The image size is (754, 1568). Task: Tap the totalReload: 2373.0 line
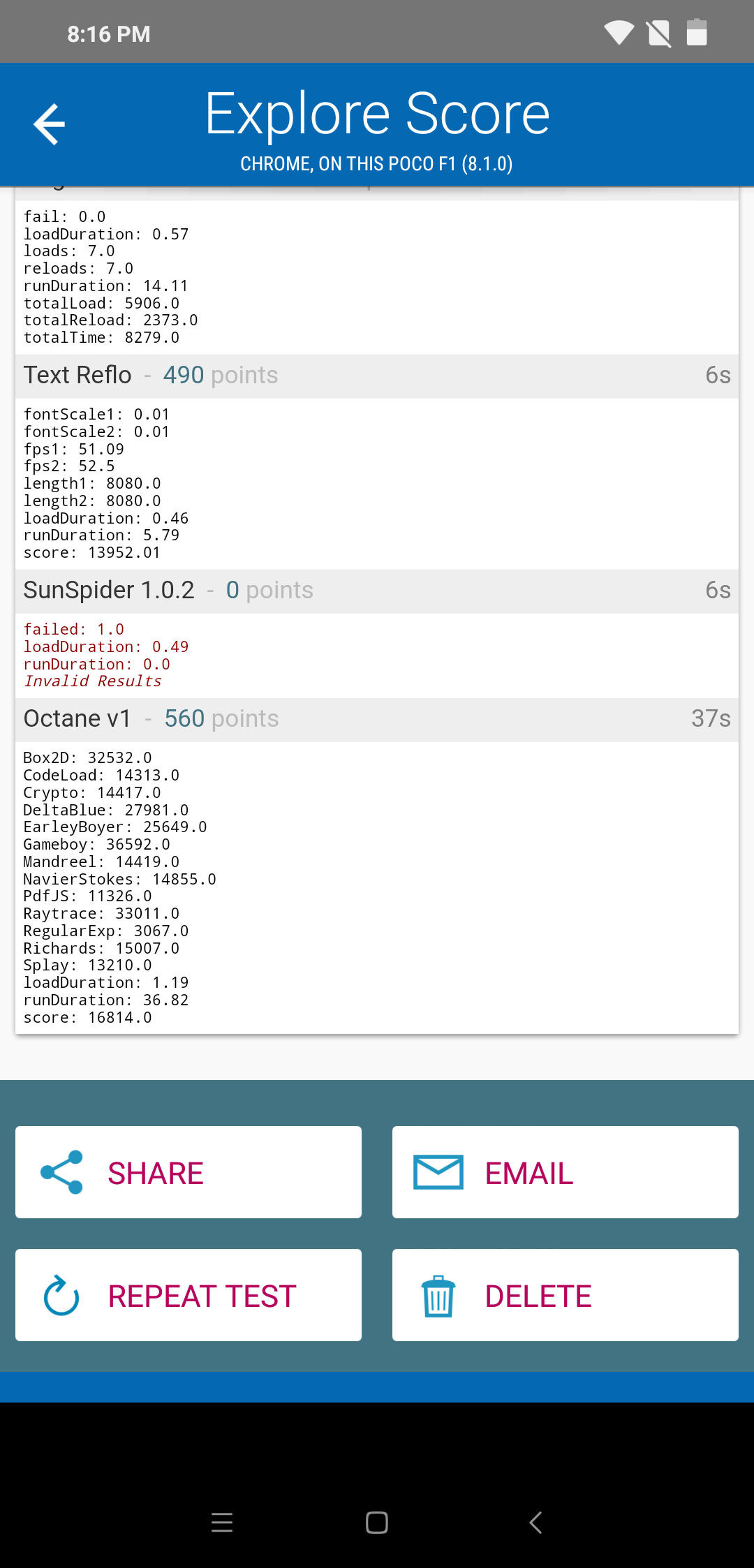pyautogui.click(x=111, y=320)
